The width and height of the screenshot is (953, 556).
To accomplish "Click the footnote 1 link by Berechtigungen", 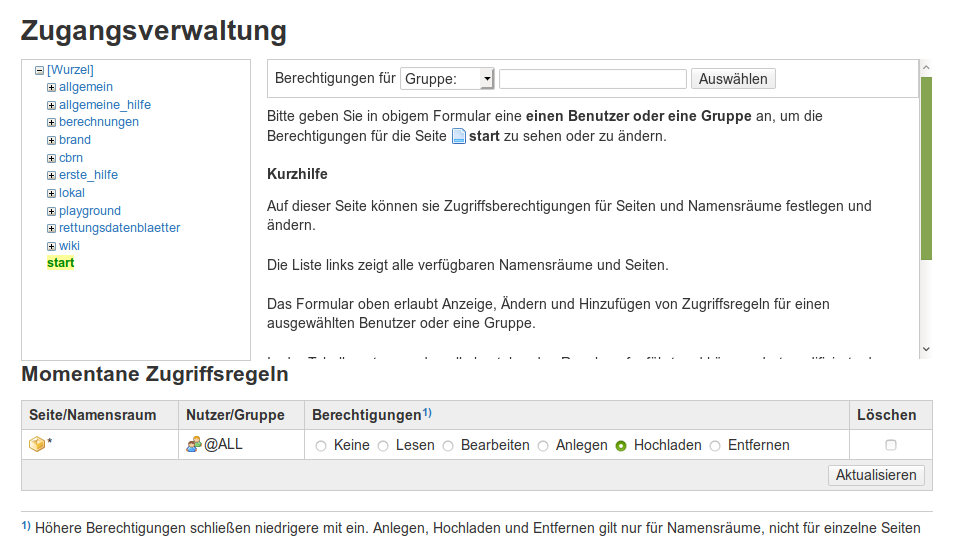I will click(426, 412).
